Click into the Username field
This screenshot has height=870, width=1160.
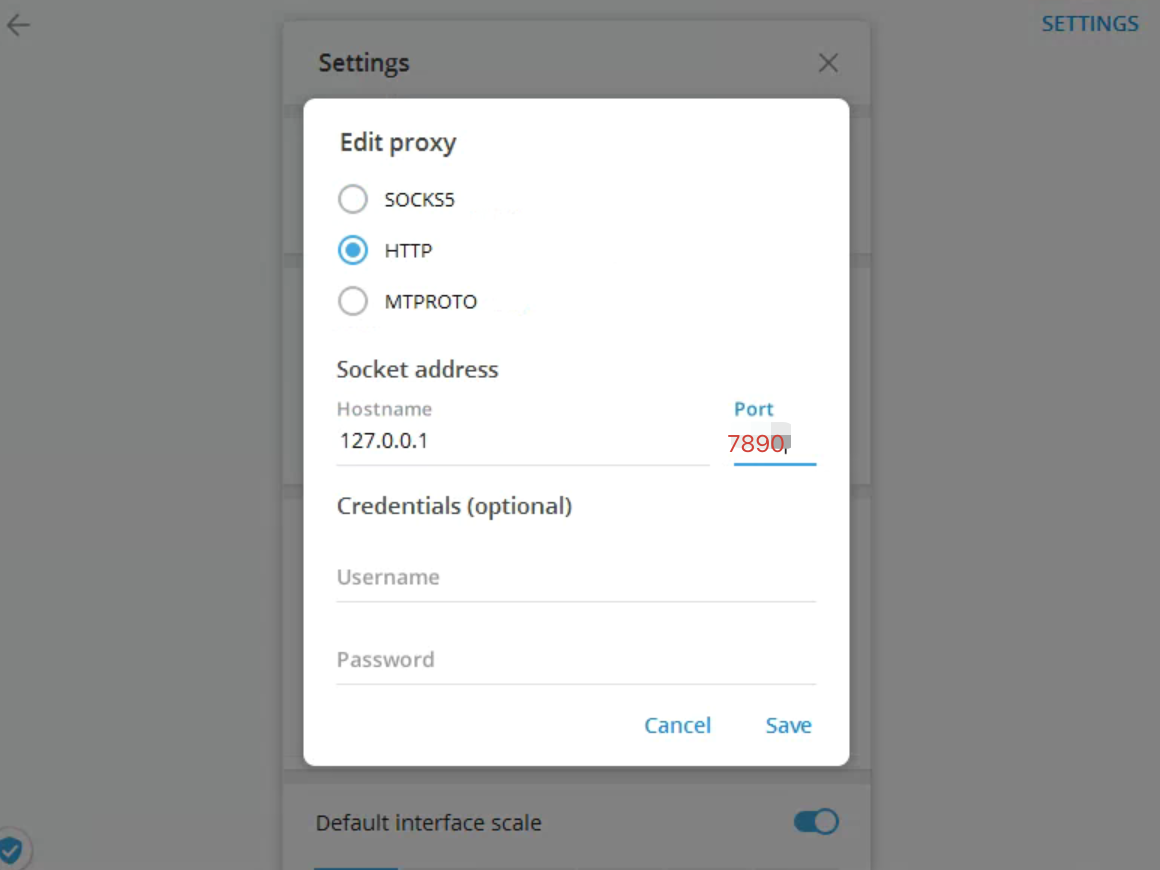click(576, 578)
